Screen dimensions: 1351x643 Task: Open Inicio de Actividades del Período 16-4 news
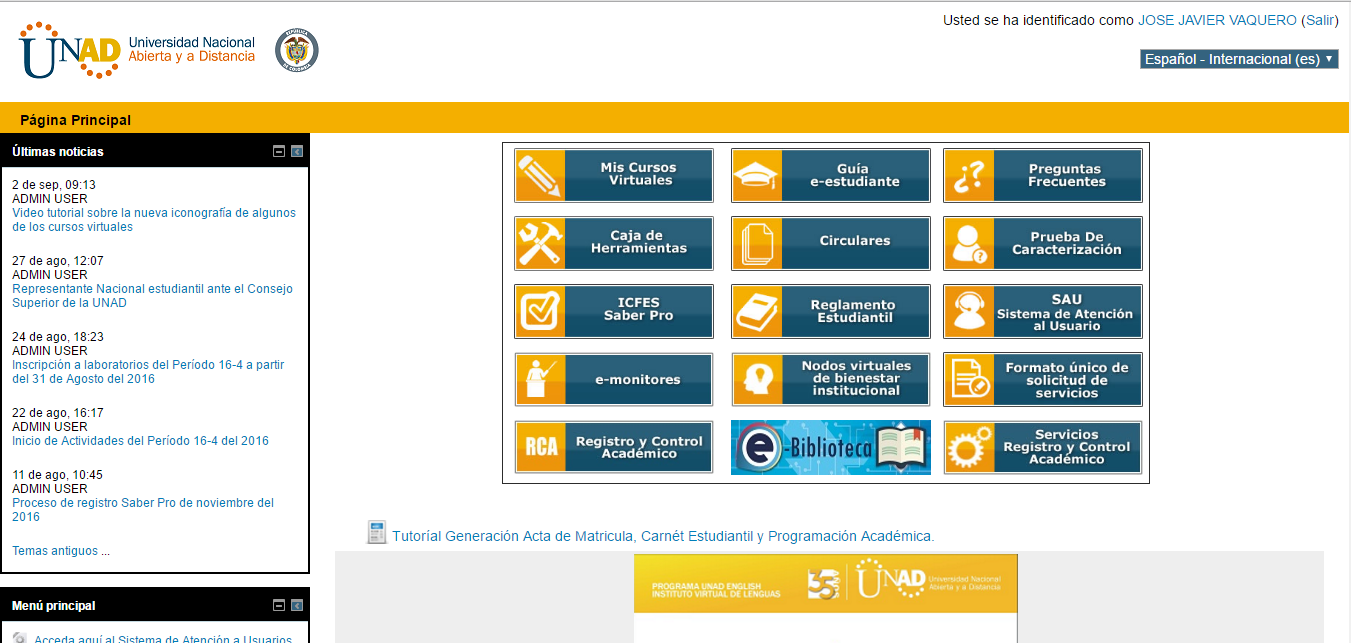click(140, 441)
